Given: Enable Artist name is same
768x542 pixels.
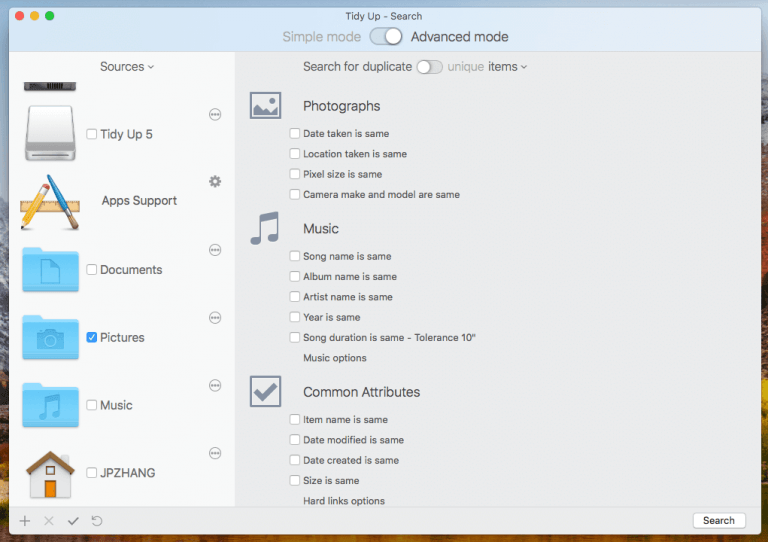Looking at the screenshot, I should (x=295, y=297).
